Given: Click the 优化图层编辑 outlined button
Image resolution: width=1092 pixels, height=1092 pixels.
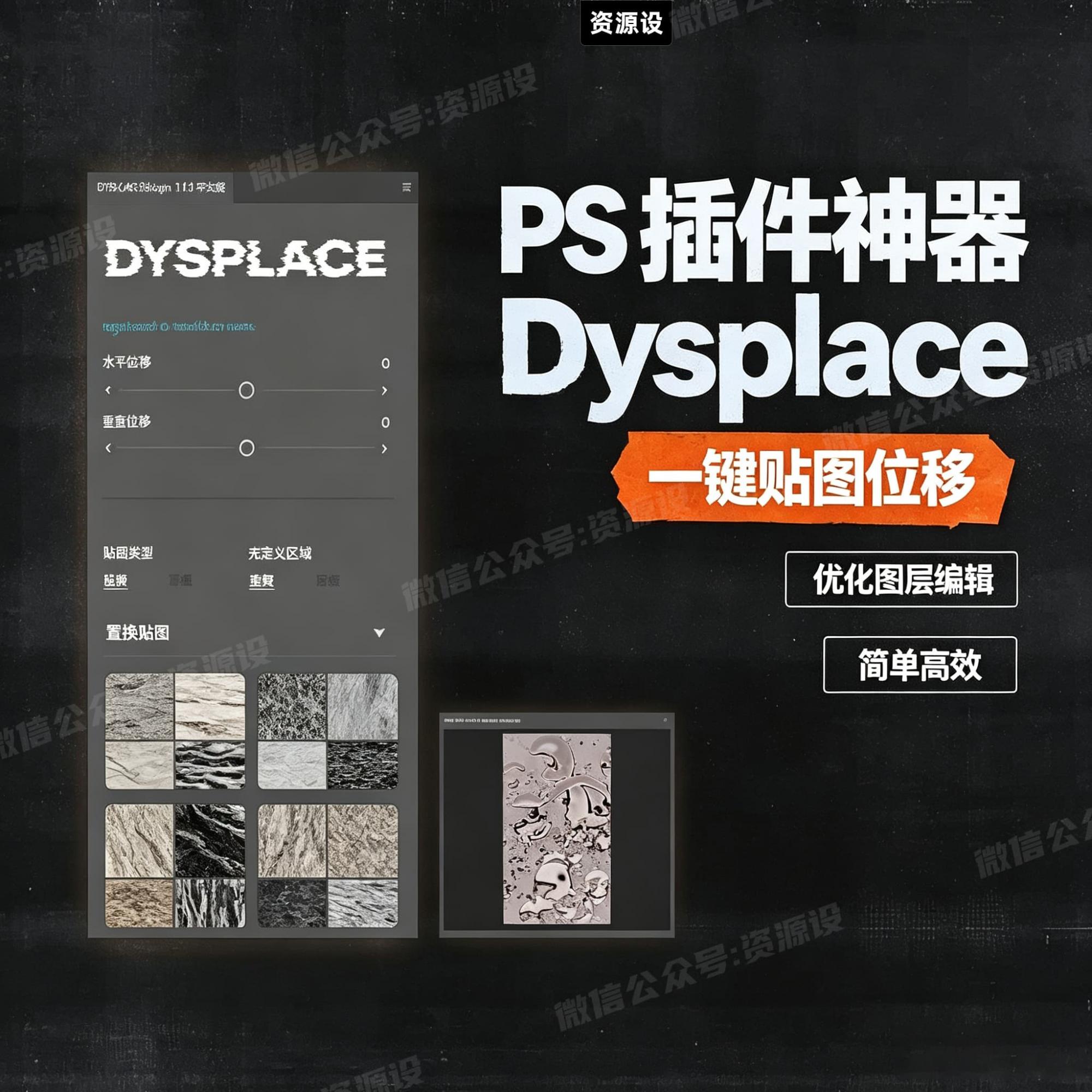Looking at the screenshot, I should (901, 579).
